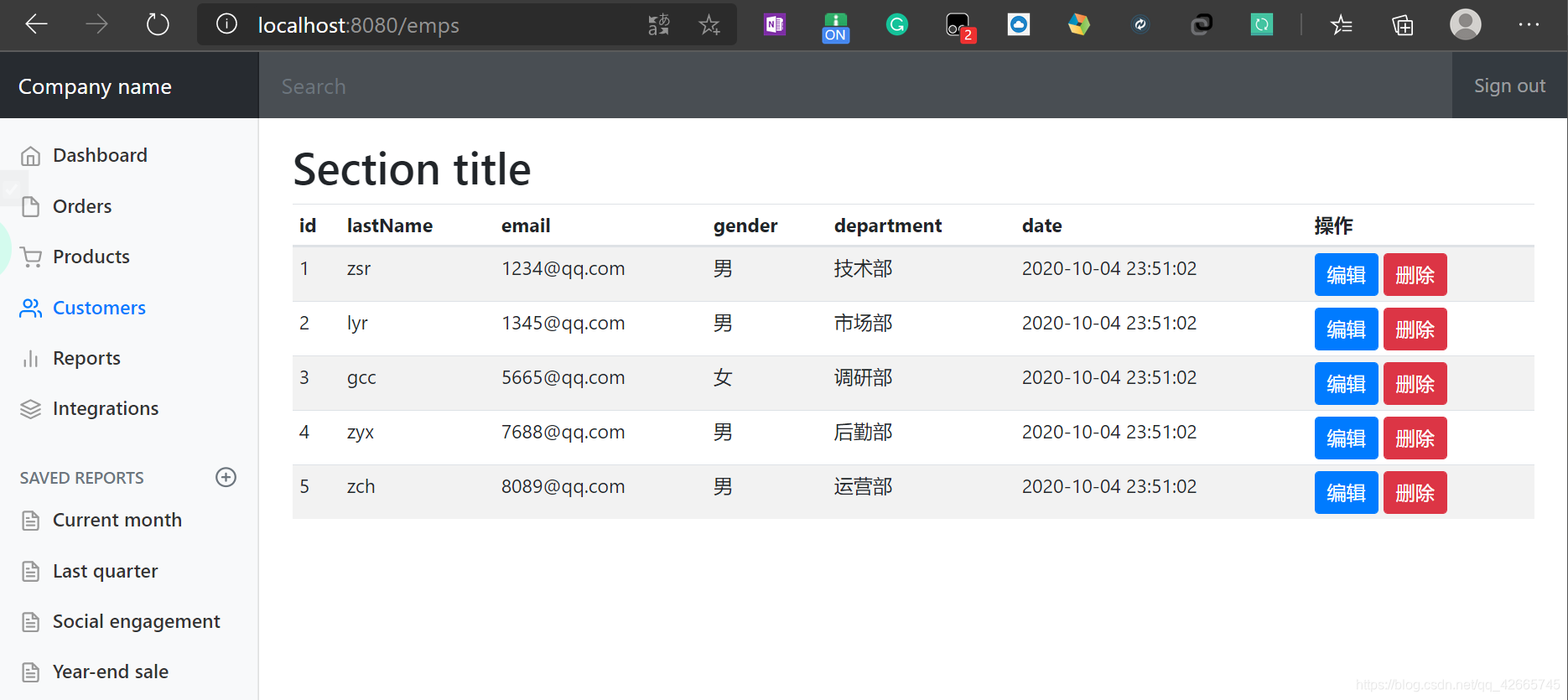Click the Dashboard home icon

pyautogui.click(x=31, y=156)
